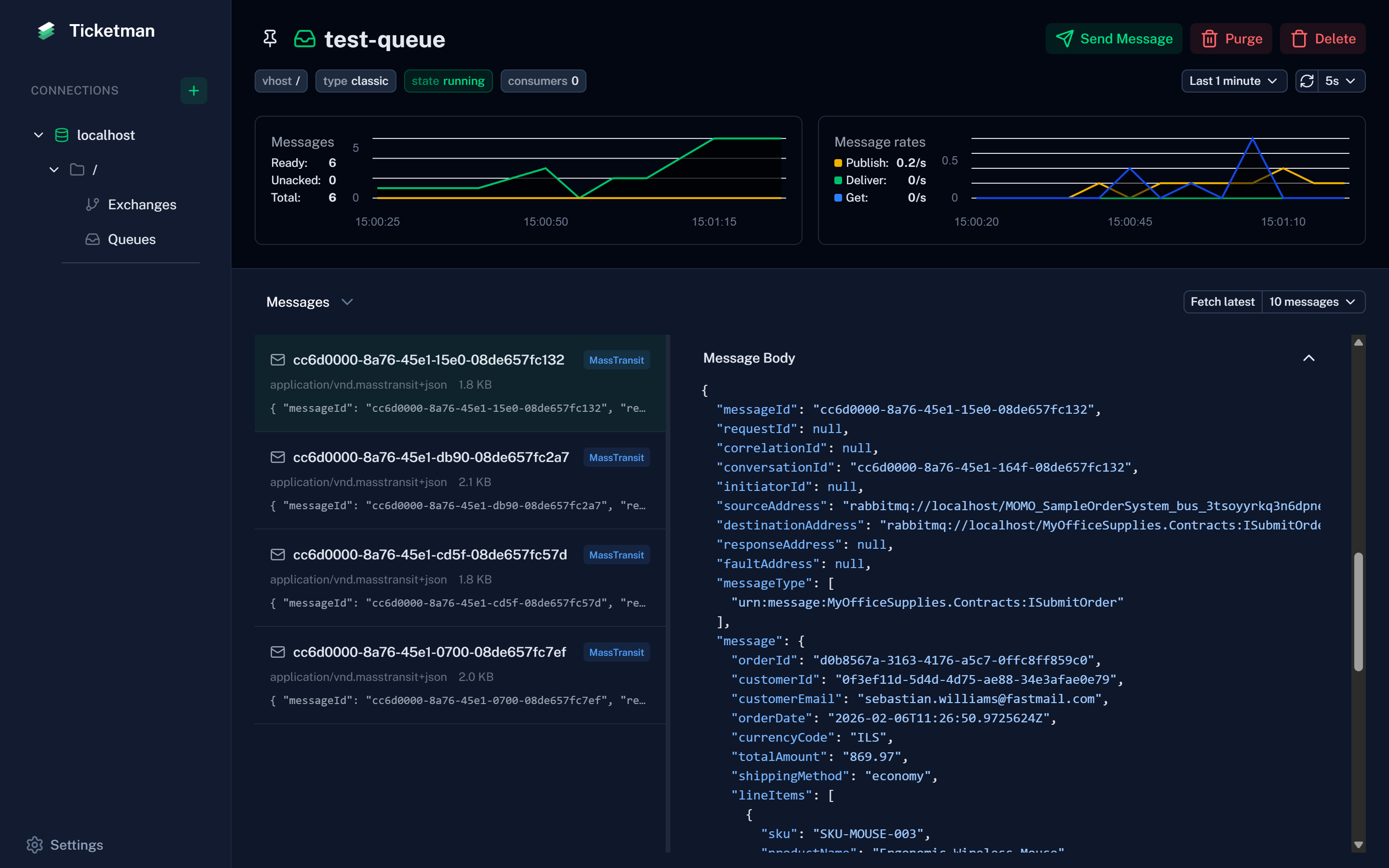Click the plus icon to add connection
Screen dimensions: 1389x868
tap(193, 91)
